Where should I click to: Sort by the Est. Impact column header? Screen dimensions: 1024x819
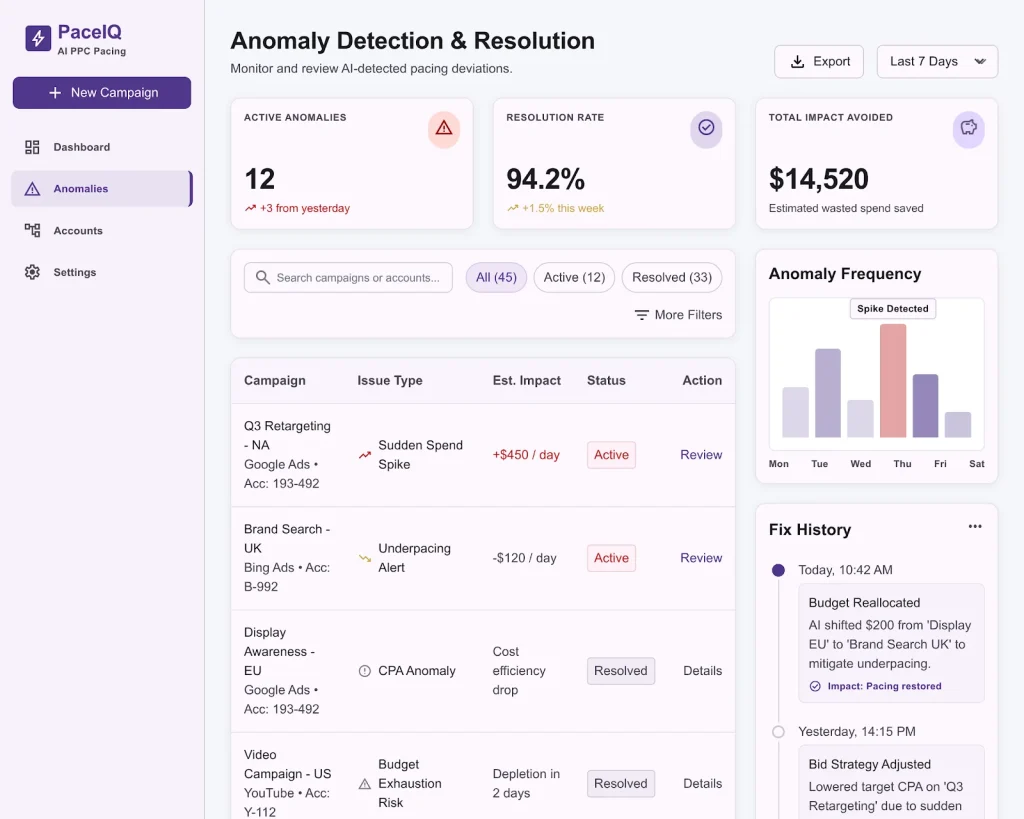pos(526,380)
